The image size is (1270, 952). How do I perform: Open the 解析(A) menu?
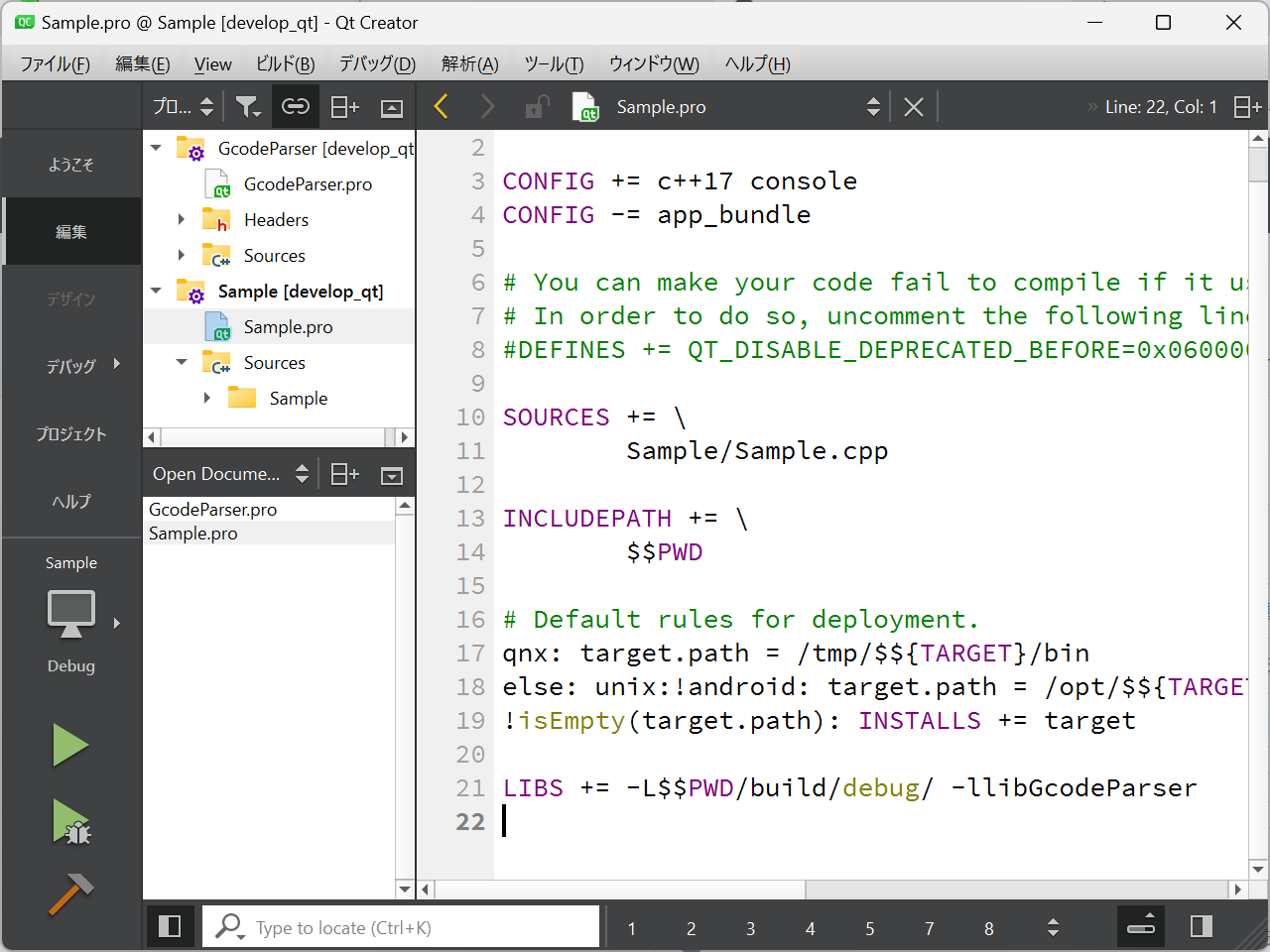click(470, 63)
